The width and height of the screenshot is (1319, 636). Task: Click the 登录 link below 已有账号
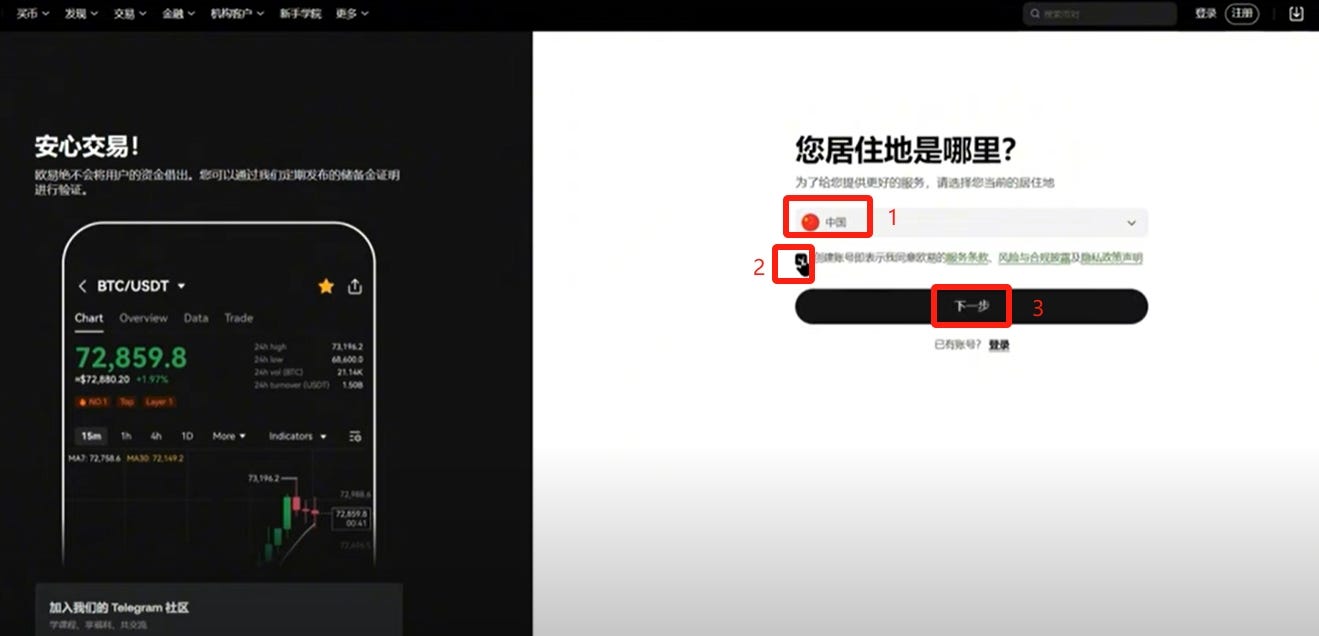pyautogui.click(x=999, y=345)
